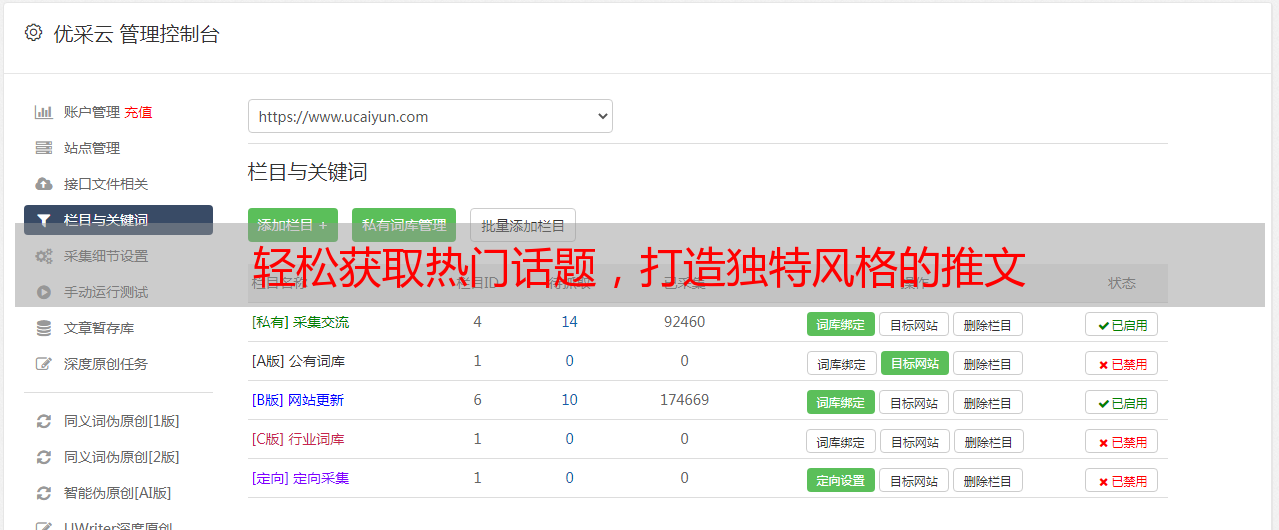Screen dimensions: 1279x530
Task: Click the 私有词库管理 button
Action: pos(404,225)
